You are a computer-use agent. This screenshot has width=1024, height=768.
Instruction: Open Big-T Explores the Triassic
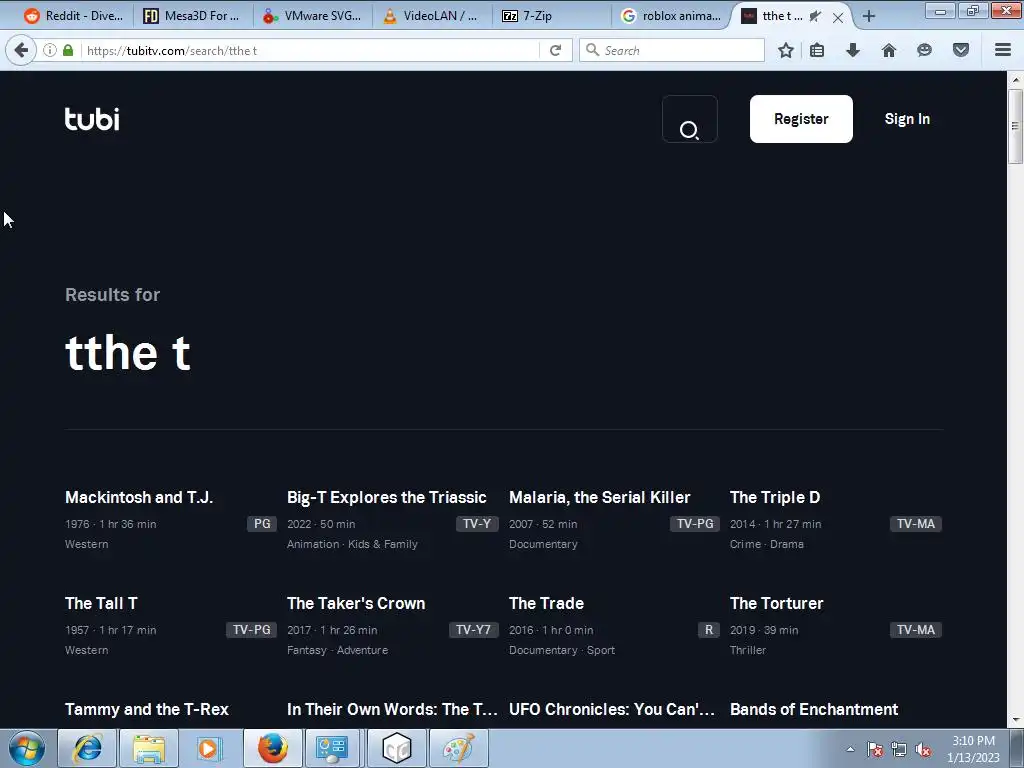[x=387, y=497]
